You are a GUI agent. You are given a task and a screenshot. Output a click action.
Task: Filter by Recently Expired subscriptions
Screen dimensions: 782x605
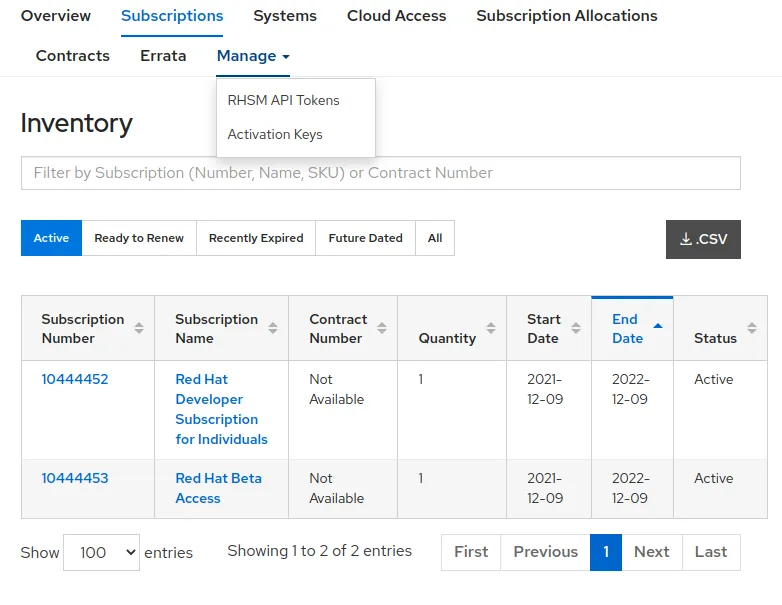[x=256, y=238]
